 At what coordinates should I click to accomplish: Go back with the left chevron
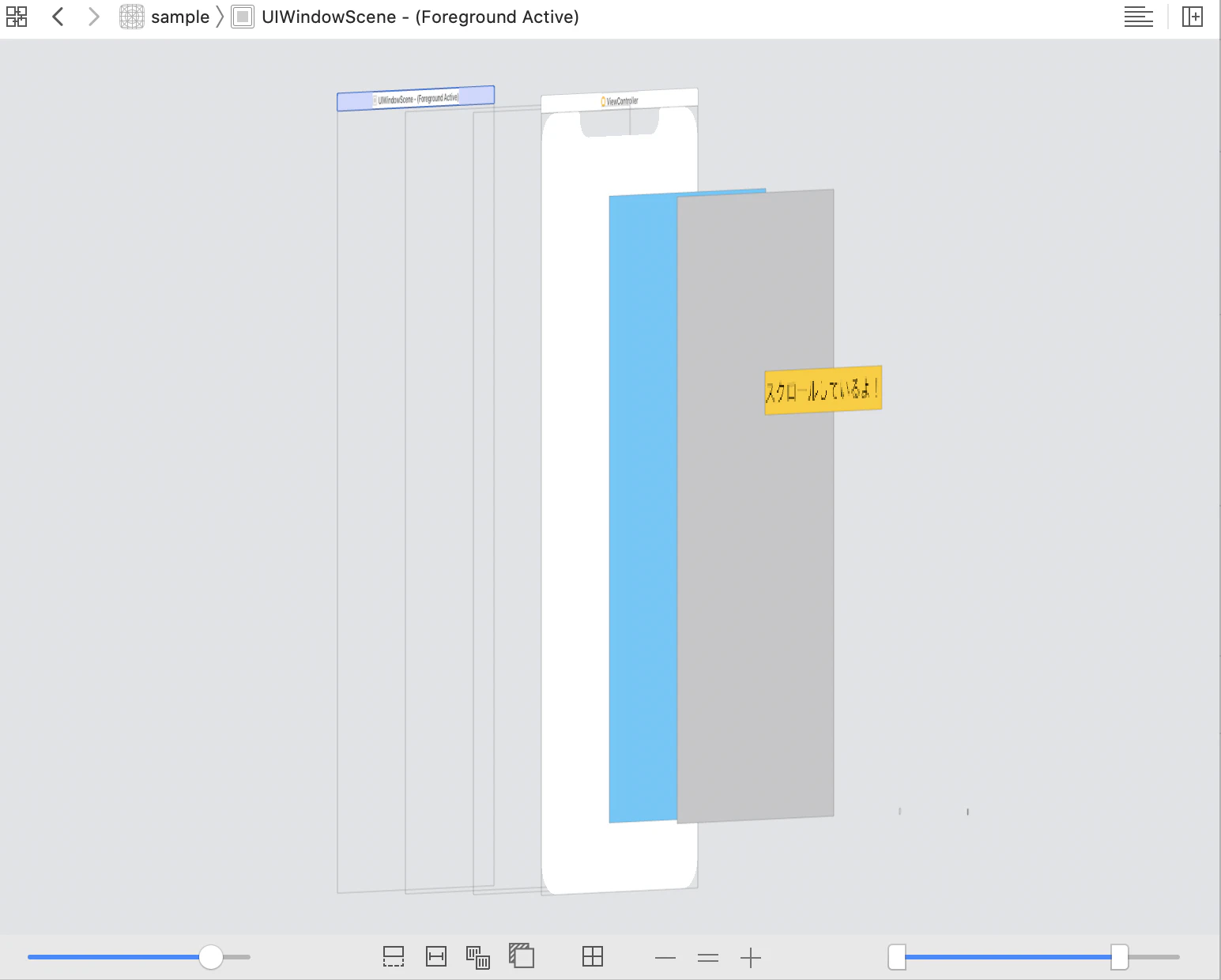pos(58,17)
